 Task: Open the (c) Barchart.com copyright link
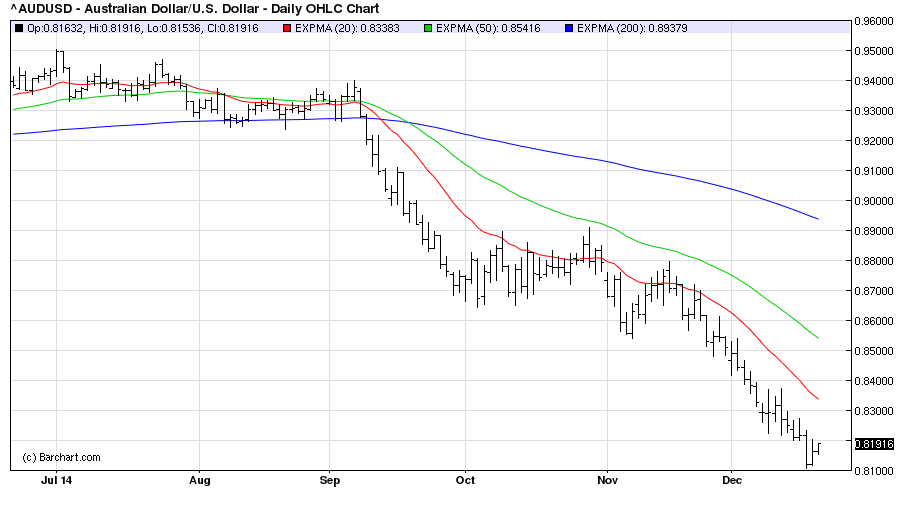click(61, 457)
